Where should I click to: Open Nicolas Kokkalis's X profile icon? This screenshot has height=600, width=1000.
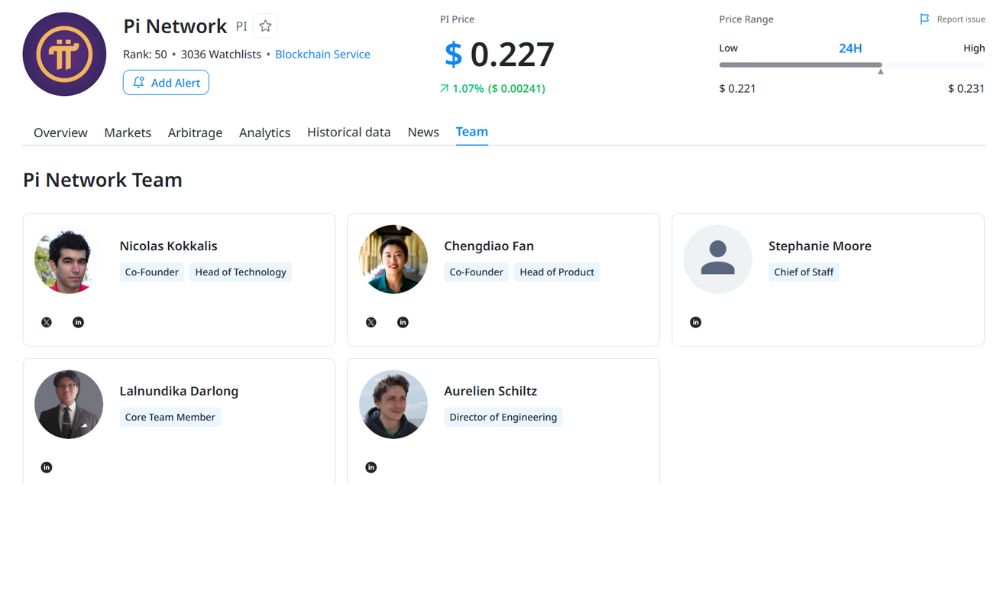tap(46, 322)
